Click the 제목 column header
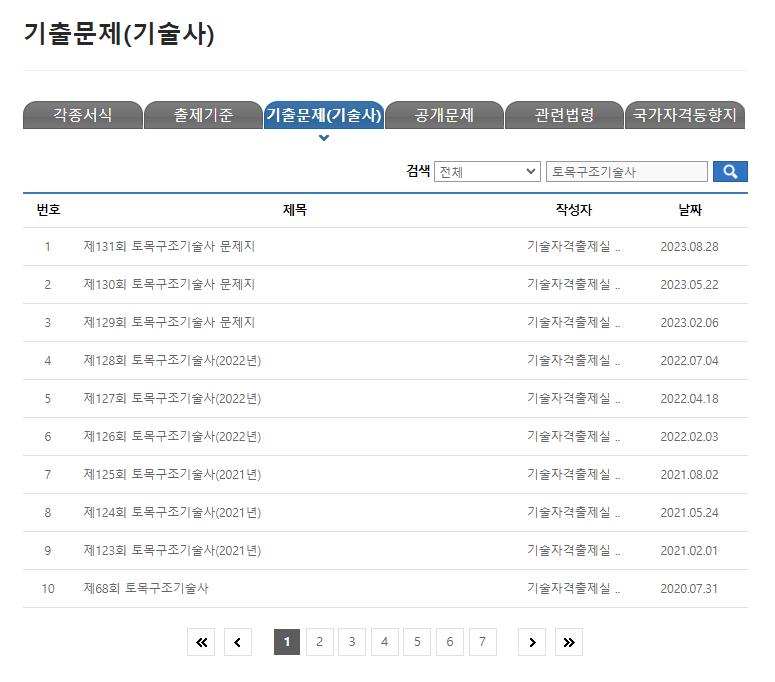 (295, 210)
